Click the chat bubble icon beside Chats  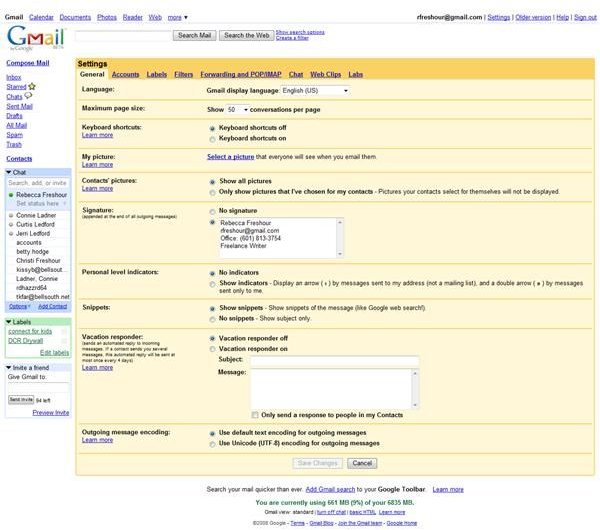coord(28,96)
